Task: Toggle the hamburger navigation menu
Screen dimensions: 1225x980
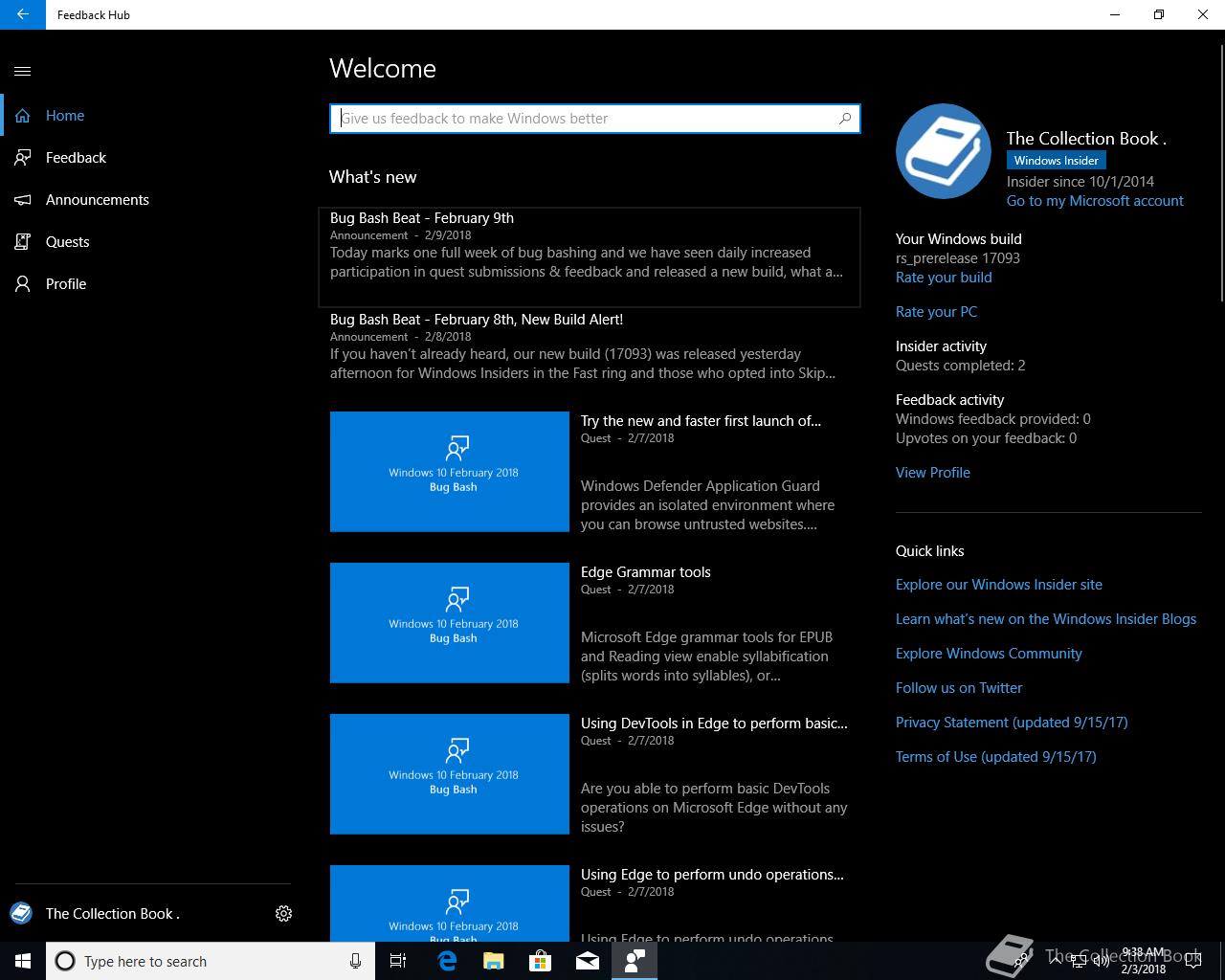Action: click(x=23, y=71)
